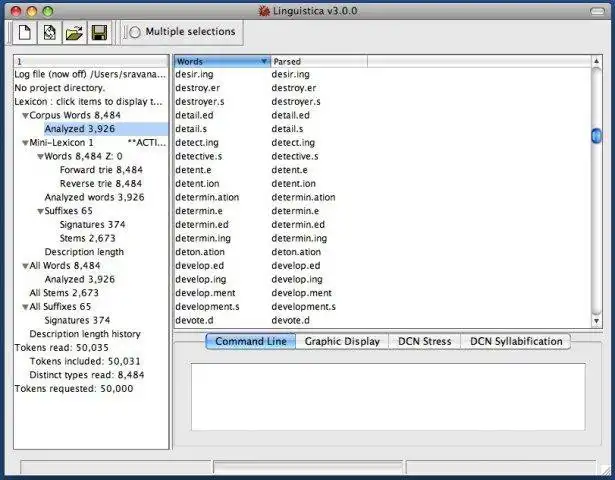Viewport: 615px width, 480px height.
Task: Collapse the Suffixes 65 node under Mini-Lexicon
Action: tap(40, 211)
